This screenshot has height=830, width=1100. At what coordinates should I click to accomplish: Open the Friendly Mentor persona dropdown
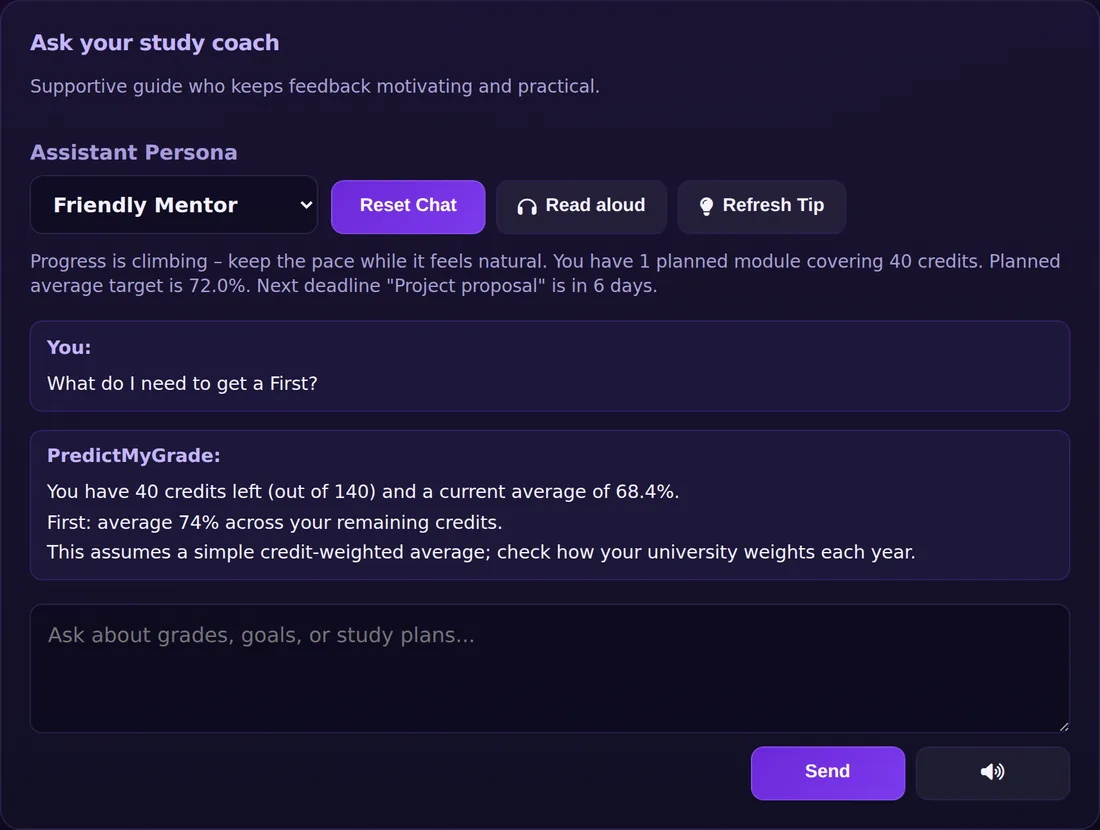174,204
